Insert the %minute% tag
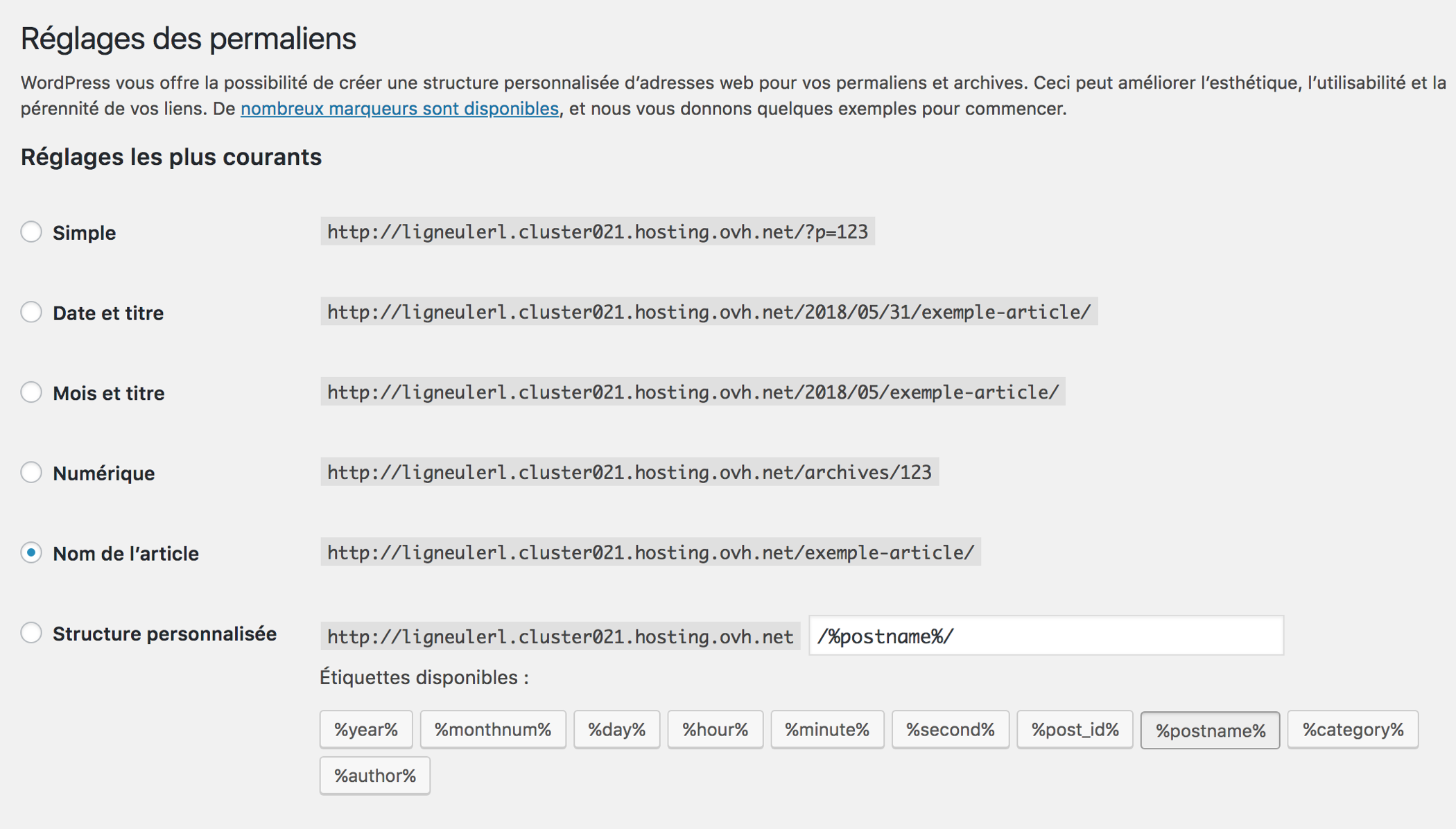 [x=826, y=729]
